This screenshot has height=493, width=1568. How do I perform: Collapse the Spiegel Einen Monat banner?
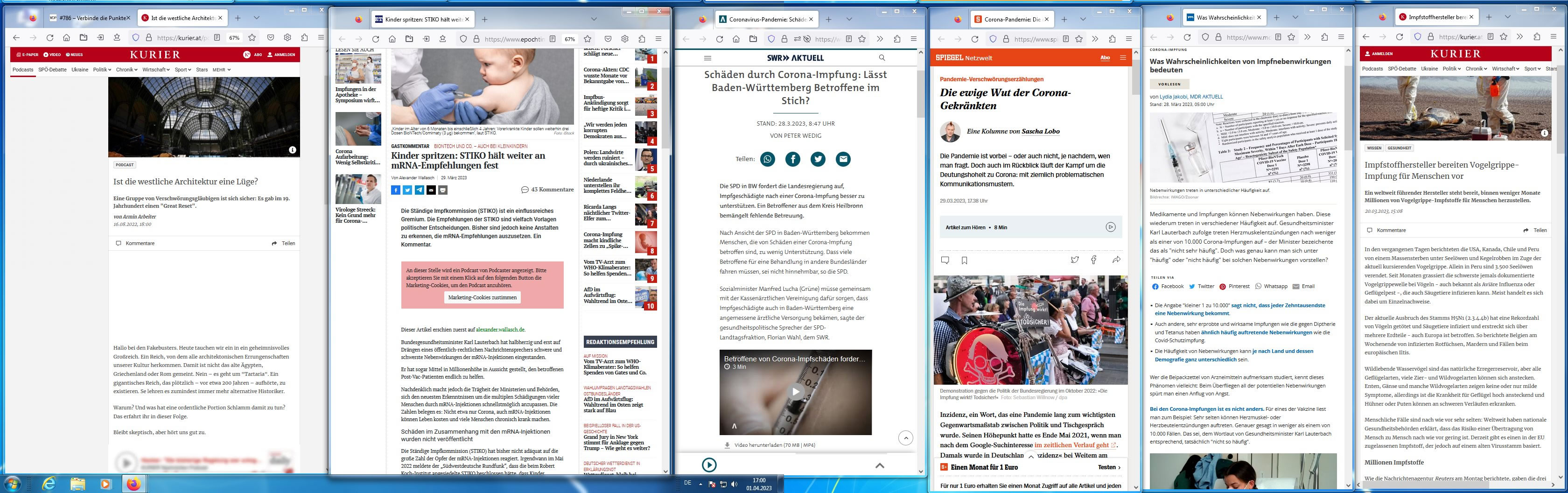(1030, 457)
